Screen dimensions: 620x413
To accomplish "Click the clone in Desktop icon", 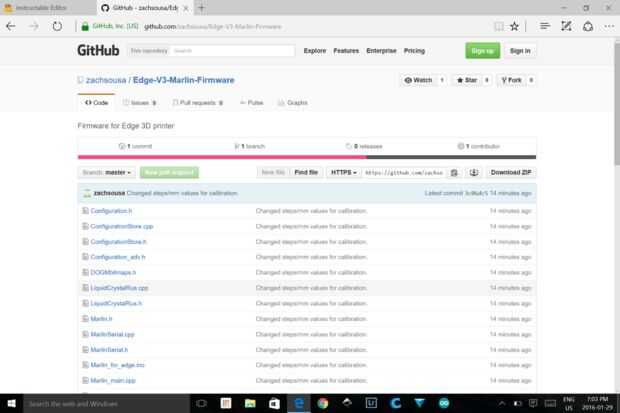I will click(x=474, y=172).
